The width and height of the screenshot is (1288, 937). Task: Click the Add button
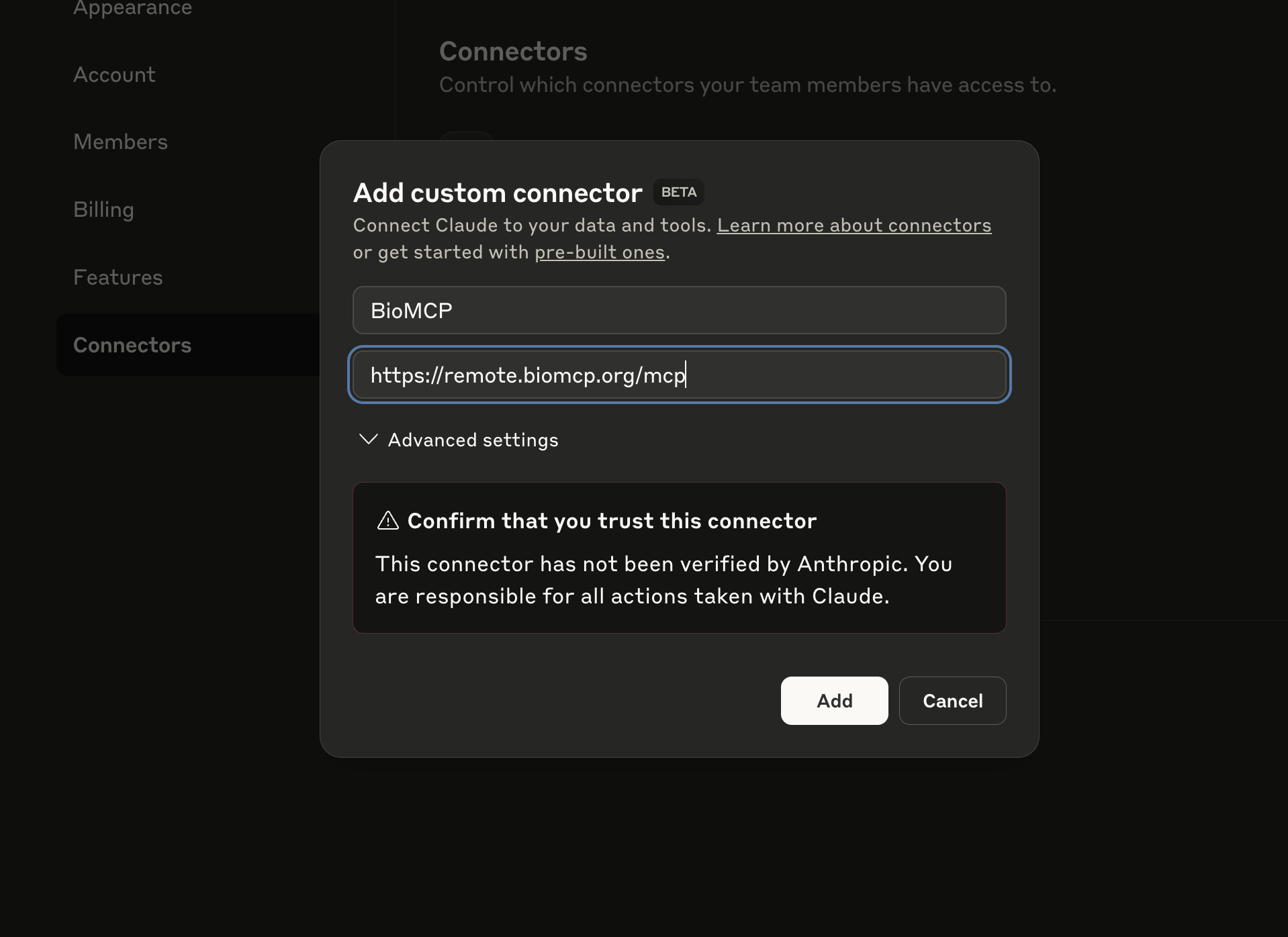click(x=834, y=701)
